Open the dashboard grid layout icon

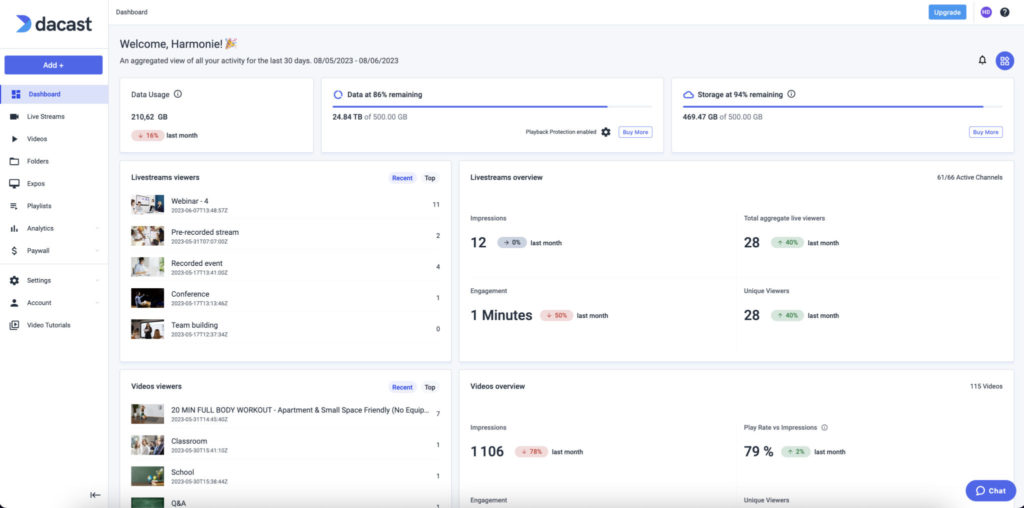(x=1004, y=60)
